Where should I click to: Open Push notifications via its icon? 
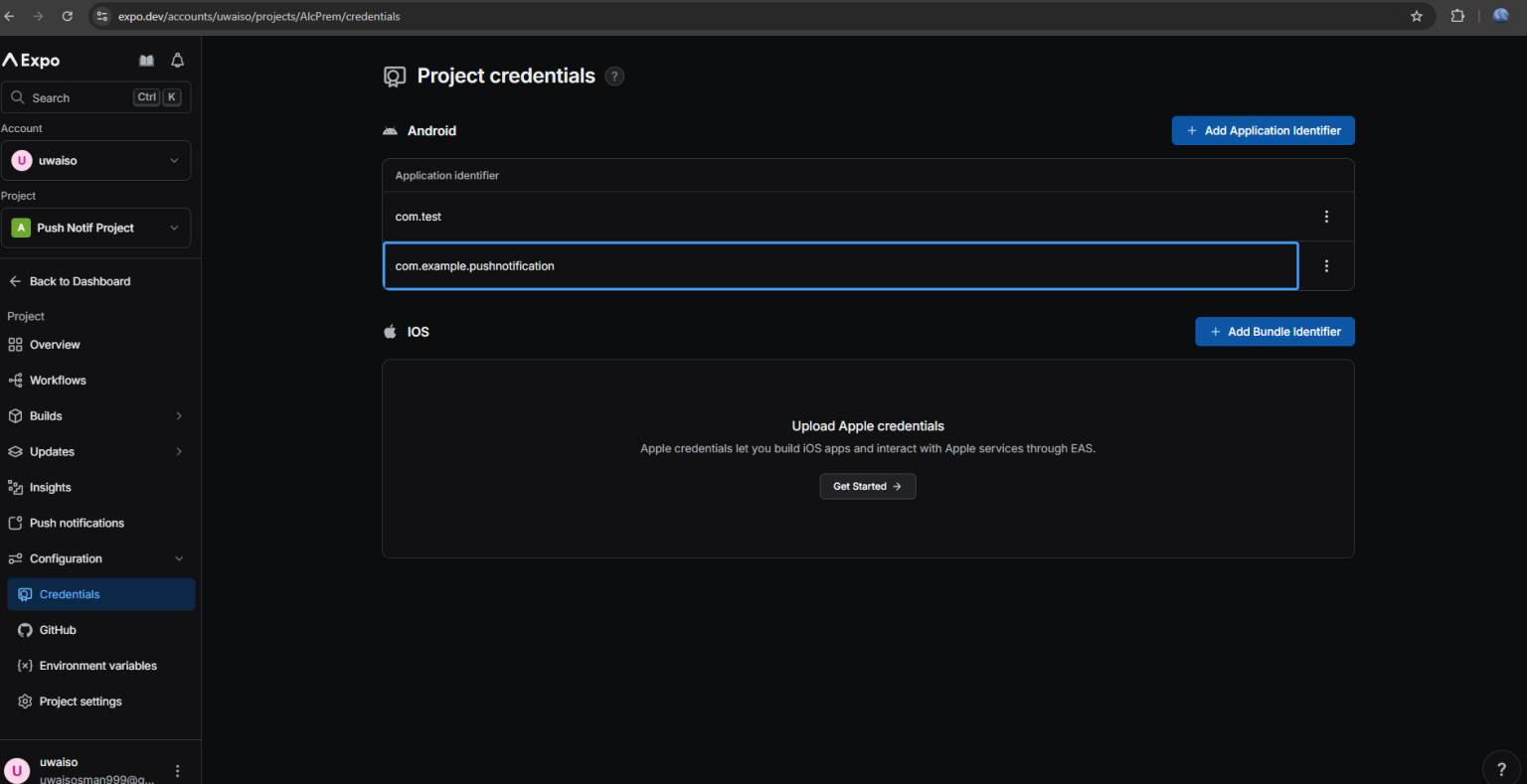[x=14, y=522]
